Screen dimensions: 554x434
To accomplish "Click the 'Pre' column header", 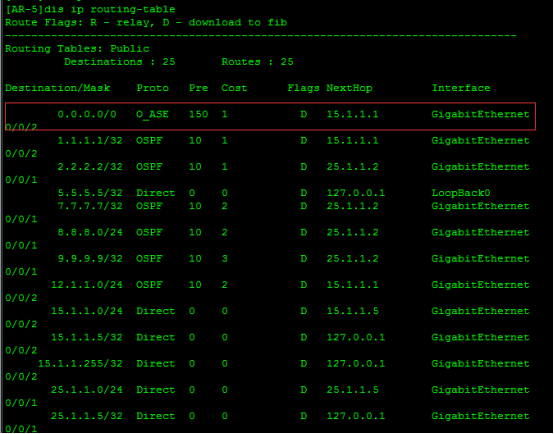I will pyautogui.click(x=198, y=88).
